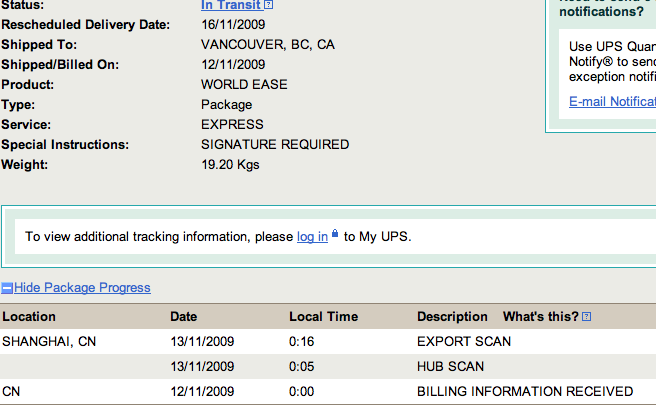Click the help icon next to What's this?
The width and height of the screenshot is (656, 405).
(587, 317)
